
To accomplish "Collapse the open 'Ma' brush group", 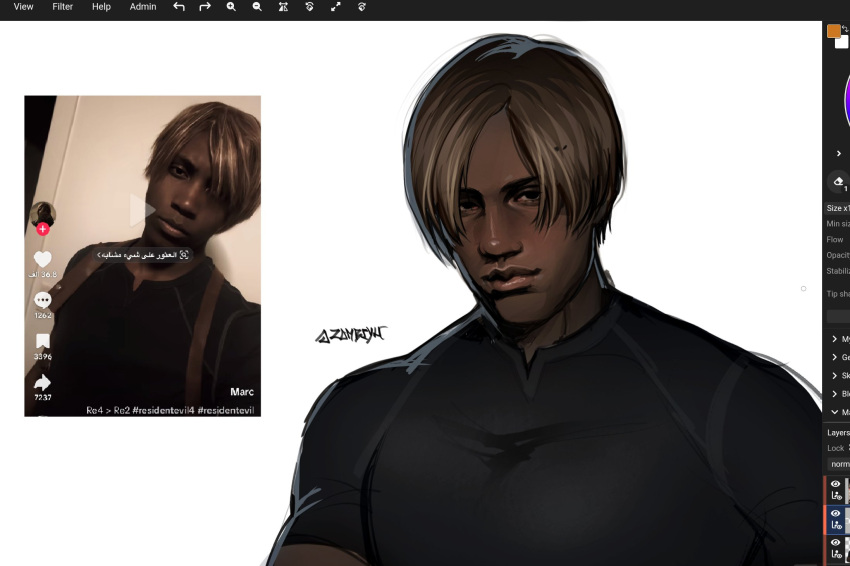I will (x=835, y=413).
